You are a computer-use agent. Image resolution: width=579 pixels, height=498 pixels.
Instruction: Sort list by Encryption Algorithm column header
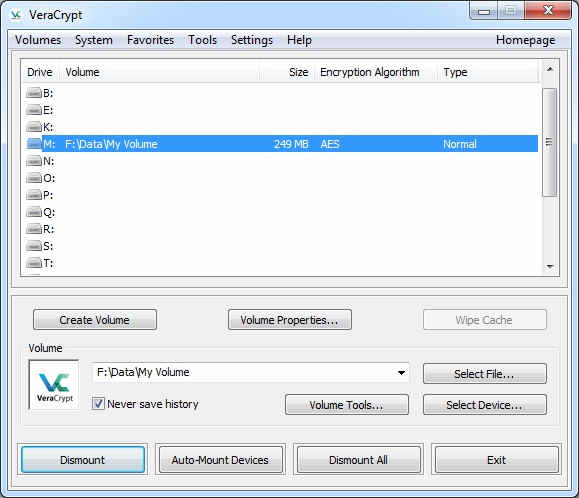pos(370,72)
